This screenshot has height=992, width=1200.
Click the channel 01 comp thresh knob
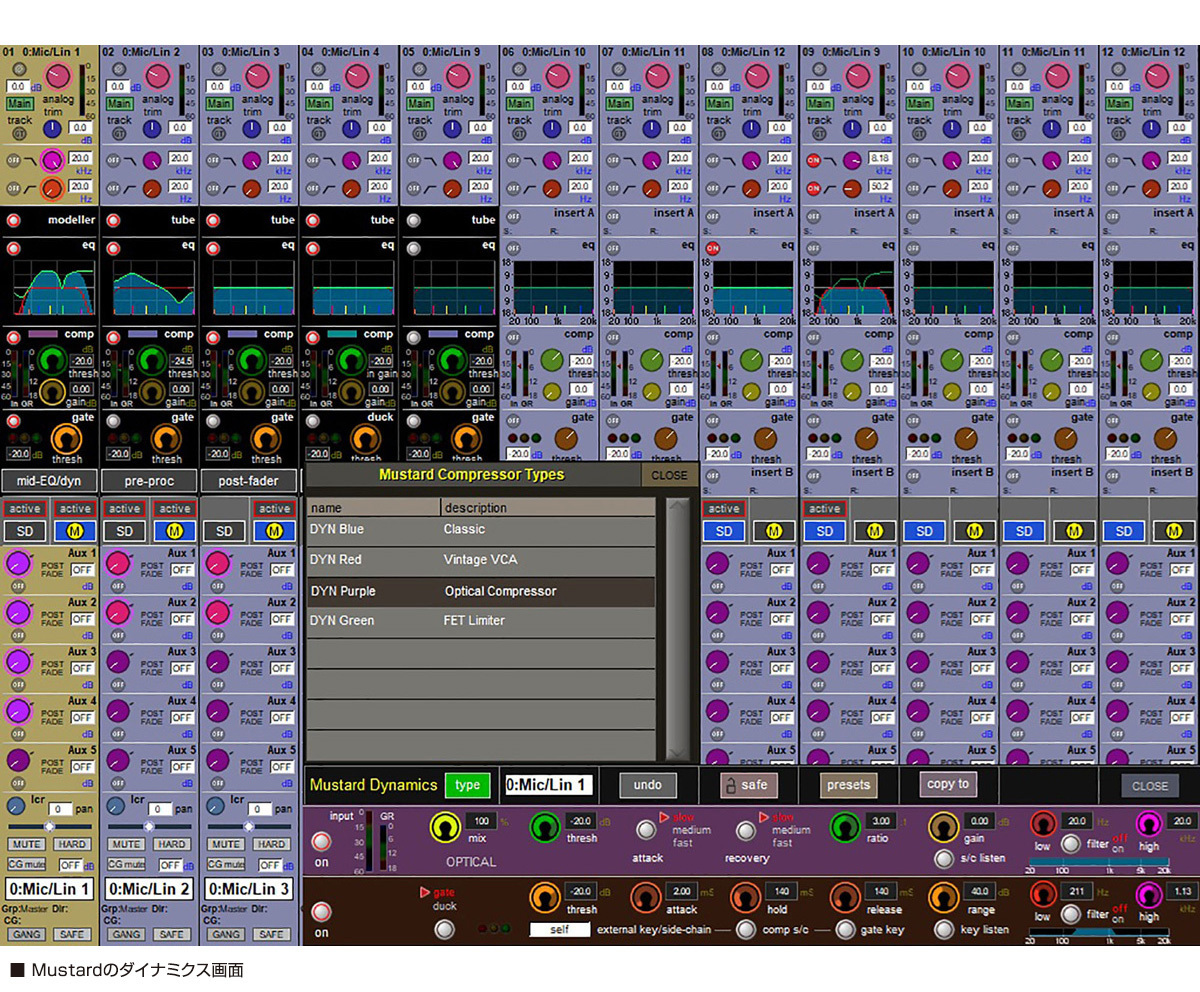click(53, 361)
